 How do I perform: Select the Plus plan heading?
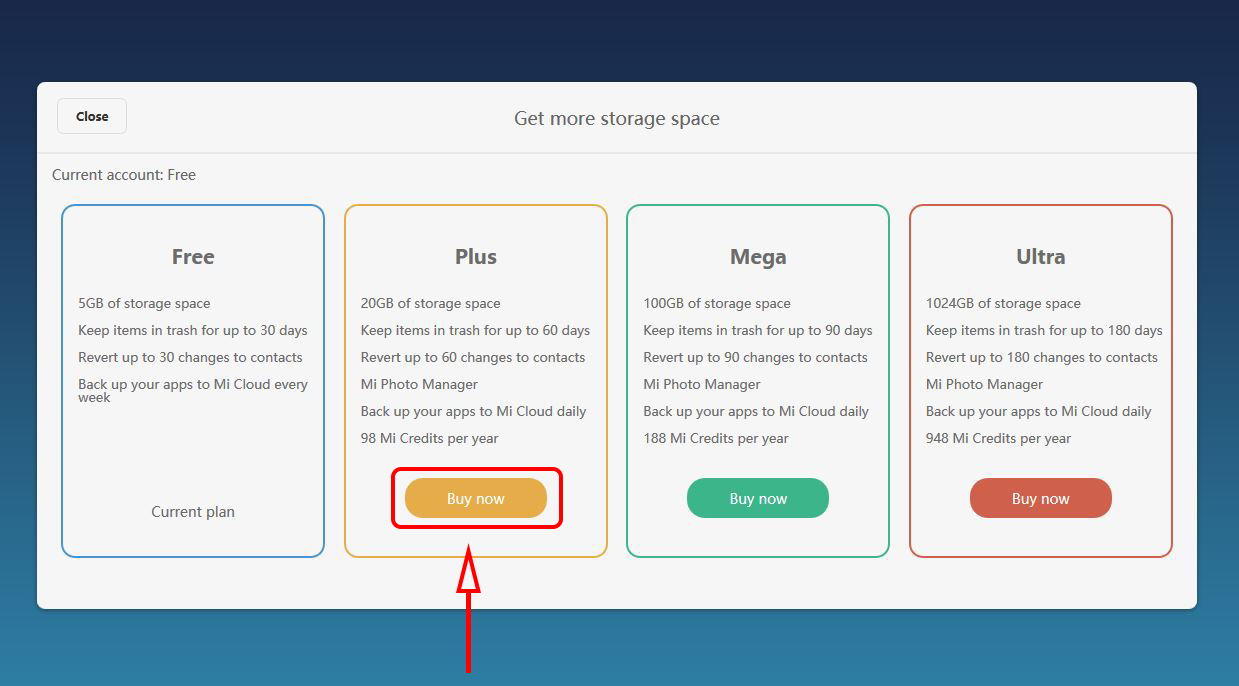tap(476, 257)
